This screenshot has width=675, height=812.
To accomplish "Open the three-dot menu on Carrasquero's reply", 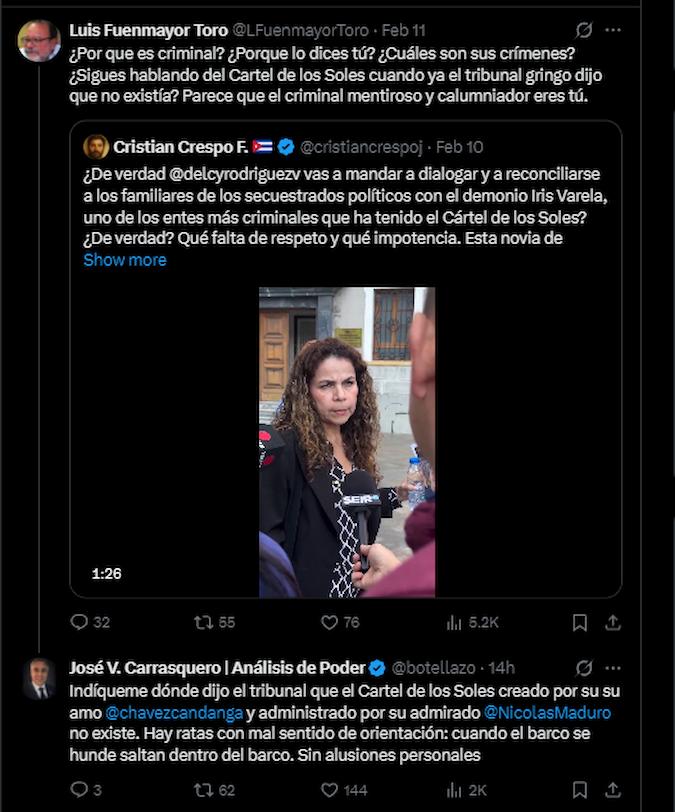I will 613,668.
